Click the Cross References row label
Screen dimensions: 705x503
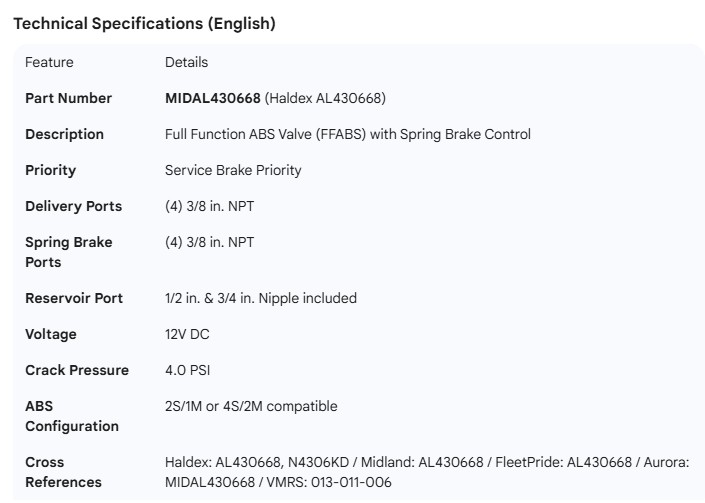point(63,472)
